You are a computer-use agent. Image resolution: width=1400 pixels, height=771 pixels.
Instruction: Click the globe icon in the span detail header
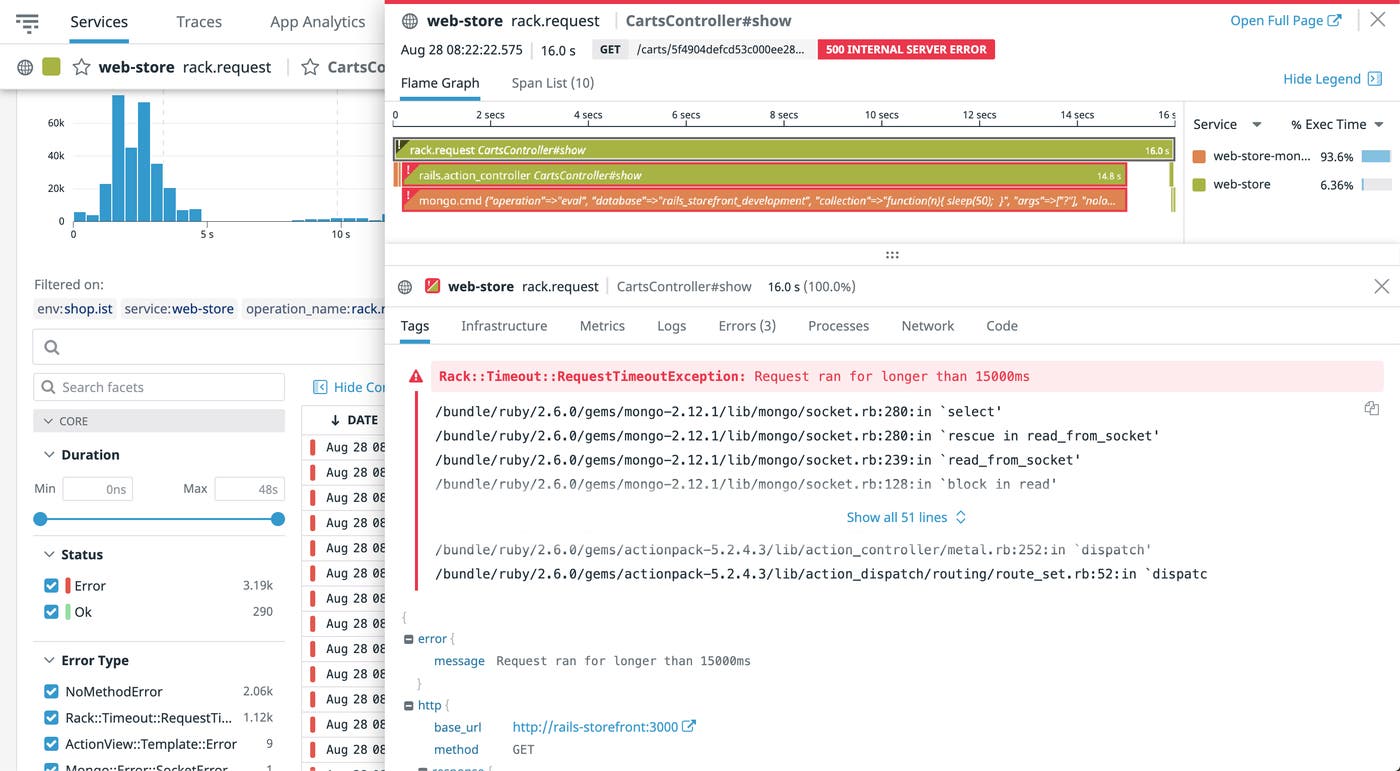pos(404,286)
